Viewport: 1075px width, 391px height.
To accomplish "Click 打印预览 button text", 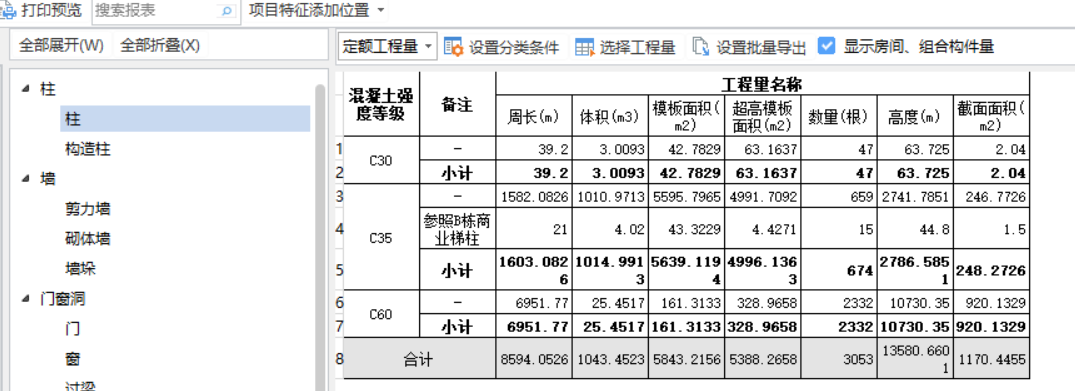I will (x=51, y=10).
